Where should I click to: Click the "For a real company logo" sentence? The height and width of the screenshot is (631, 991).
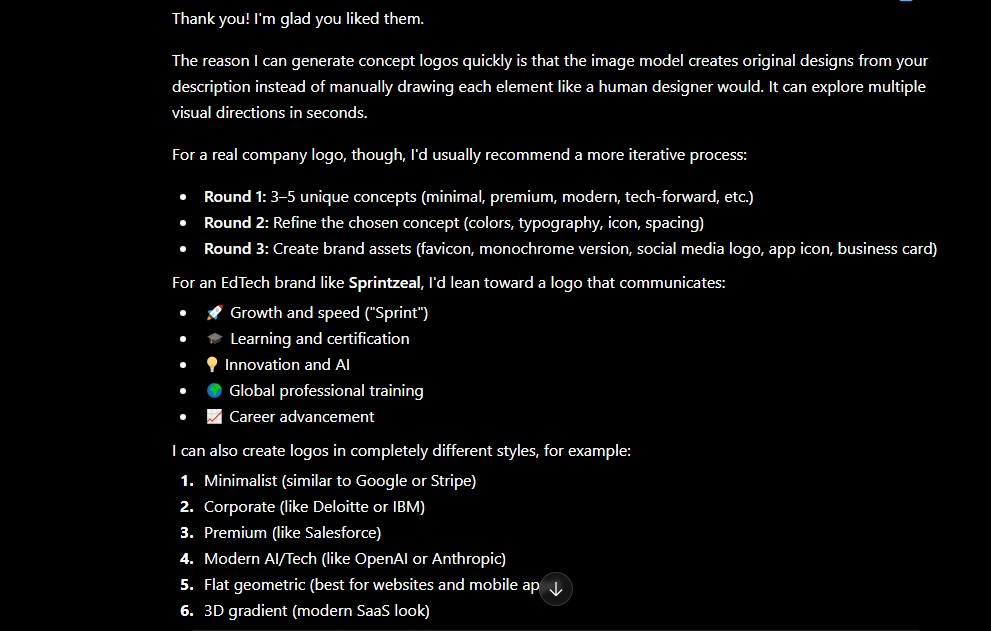coord(459,155)
